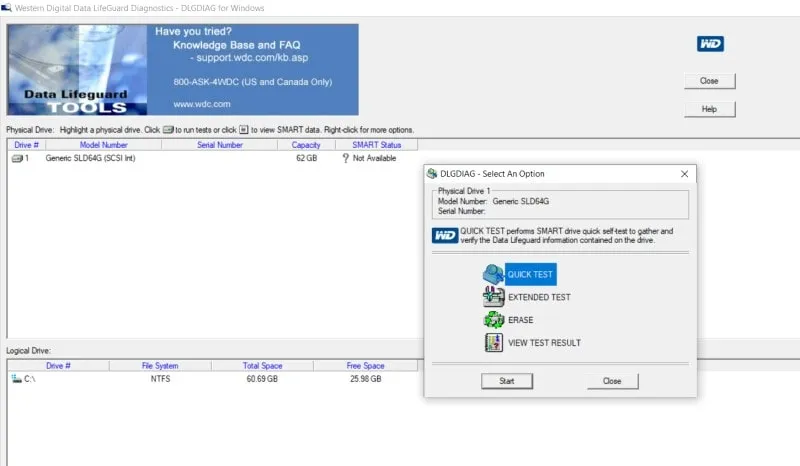This screenshot has width=800, height=466.
Task: Sort by Free Space column header
Action: tap(365, 365)
